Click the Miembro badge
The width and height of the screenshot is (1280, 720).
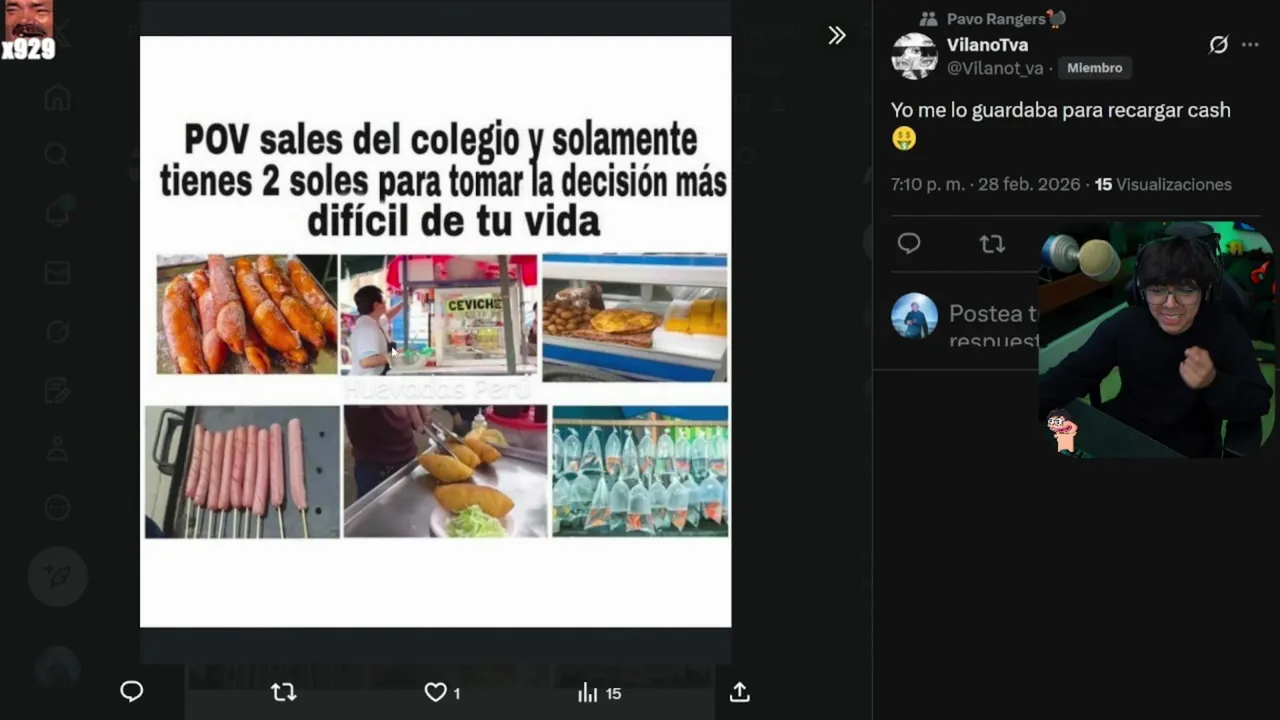pyautogui.click(x=1094, y=68)
